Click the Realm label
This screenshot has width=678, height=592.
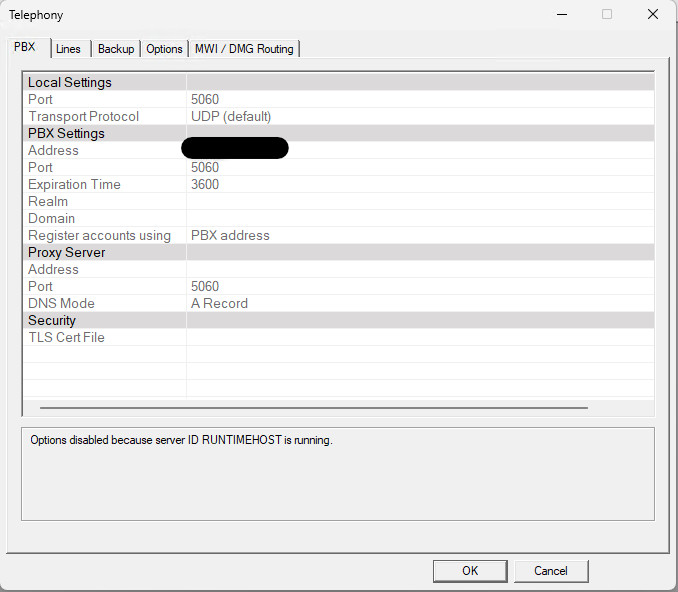[48, 202]
